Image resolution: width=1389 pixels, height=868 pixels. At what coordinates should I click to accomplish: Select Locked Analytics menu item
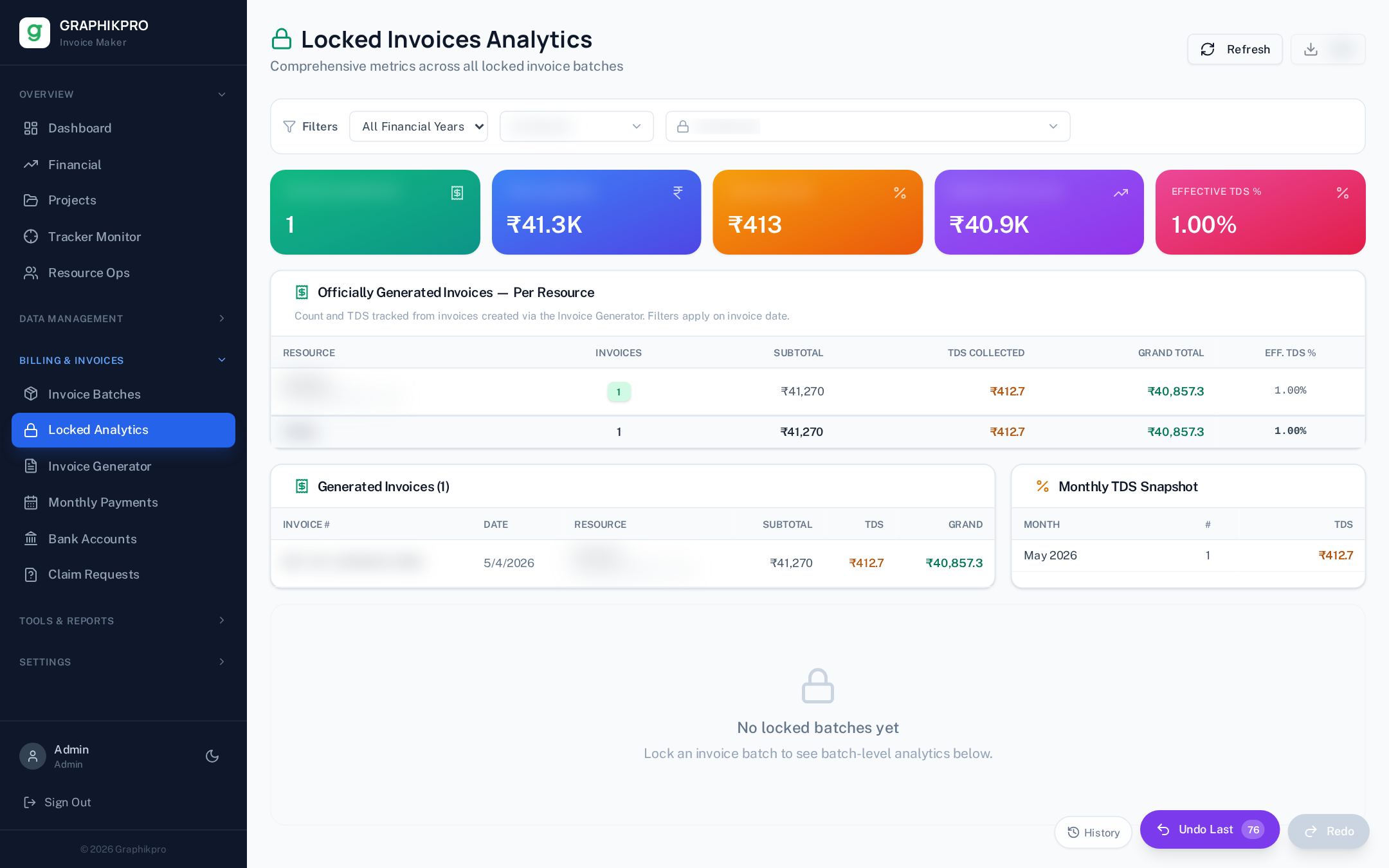123,430
